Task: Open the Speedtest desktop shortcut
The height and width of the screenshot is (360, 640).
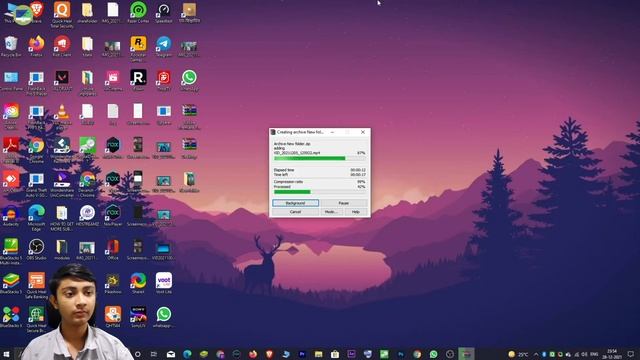Action: click(x=164, y=12)
